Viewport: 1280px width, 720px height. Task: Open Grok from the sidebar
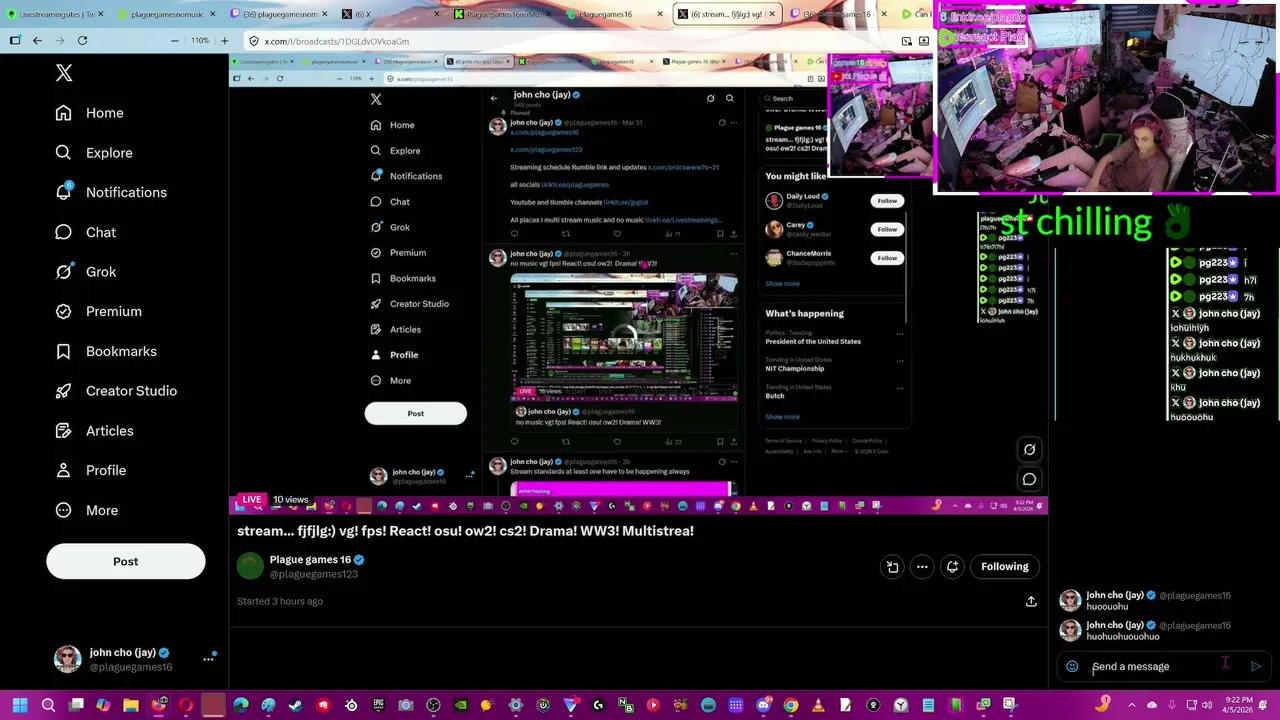[86, 272]
